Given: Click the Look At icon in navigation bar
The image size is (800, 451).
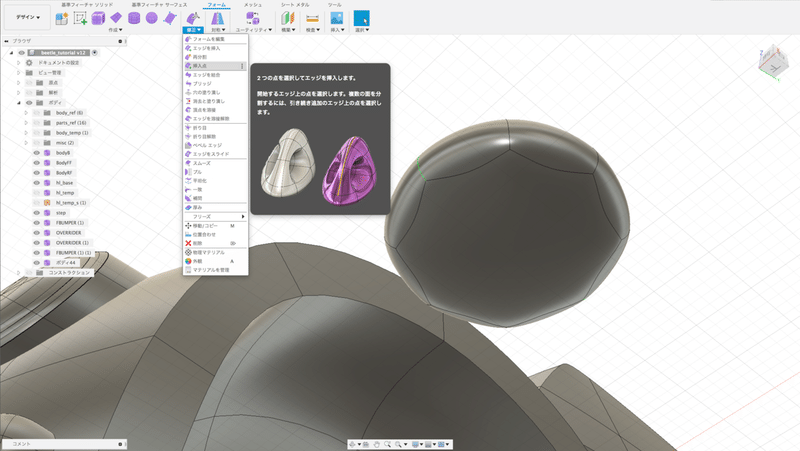Looking at the screenshot, I should click(x=366, y=444).
